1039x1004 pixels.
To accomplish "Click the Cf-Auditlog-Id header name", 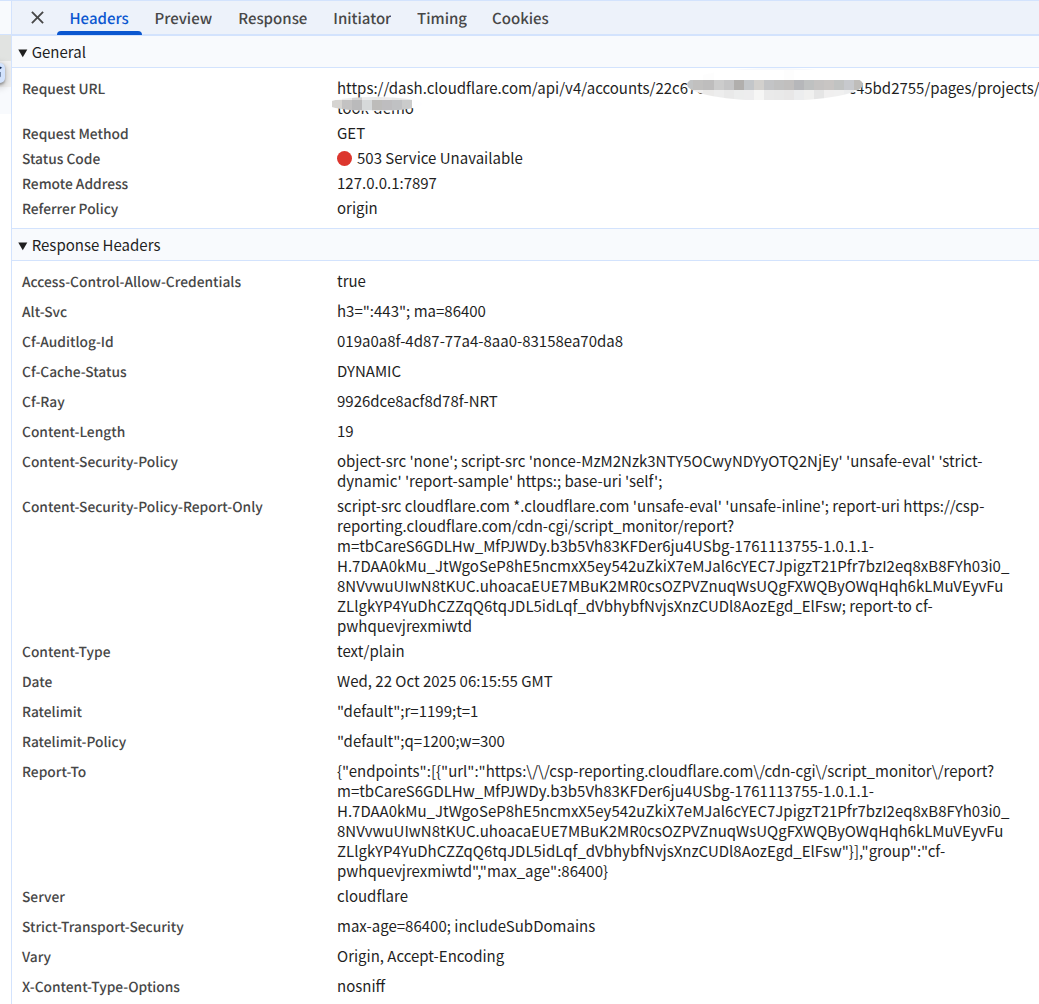I will (68, 342).
